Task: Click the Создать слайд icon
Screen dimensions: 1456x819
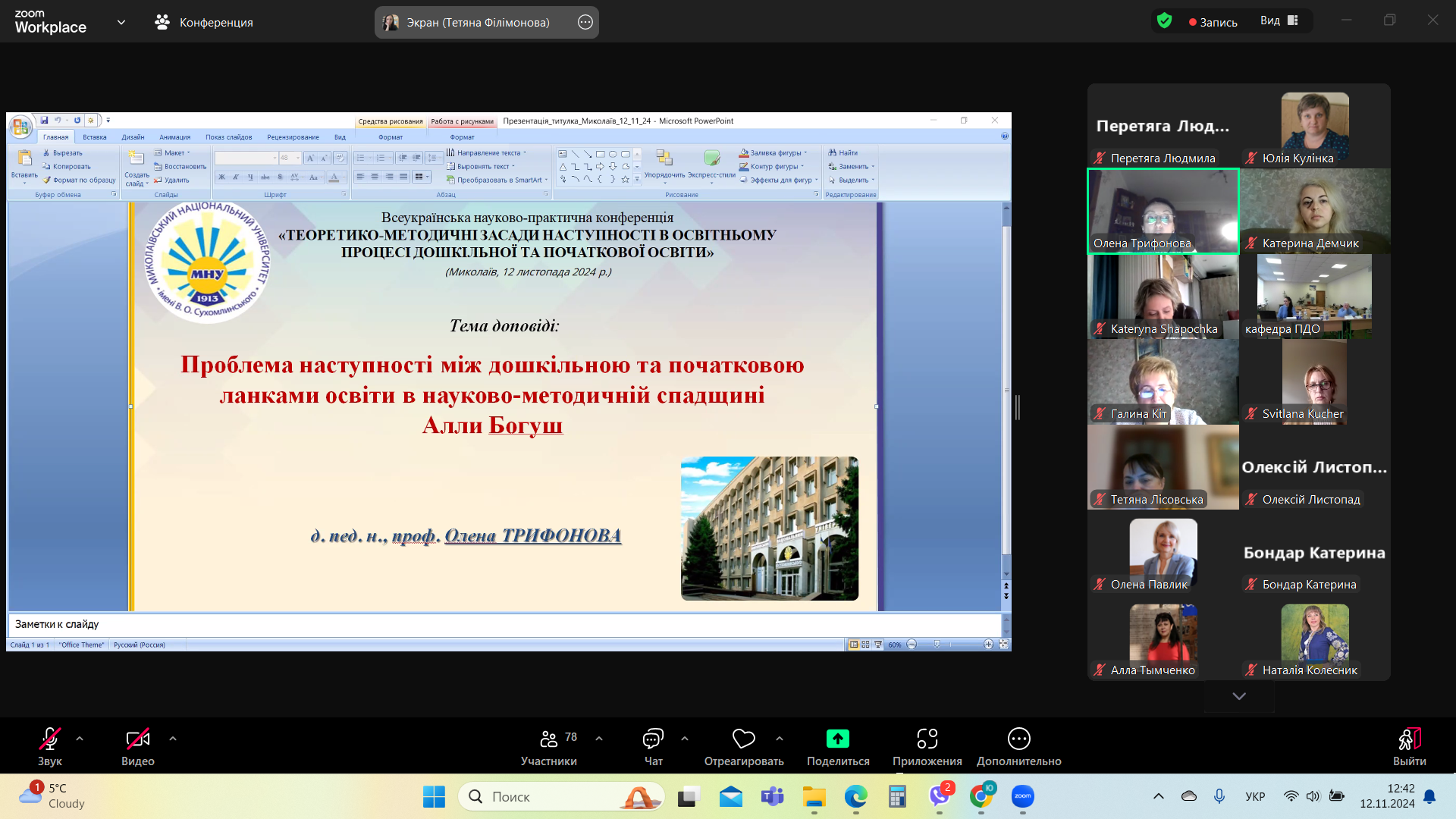Action: pos(136,158)
